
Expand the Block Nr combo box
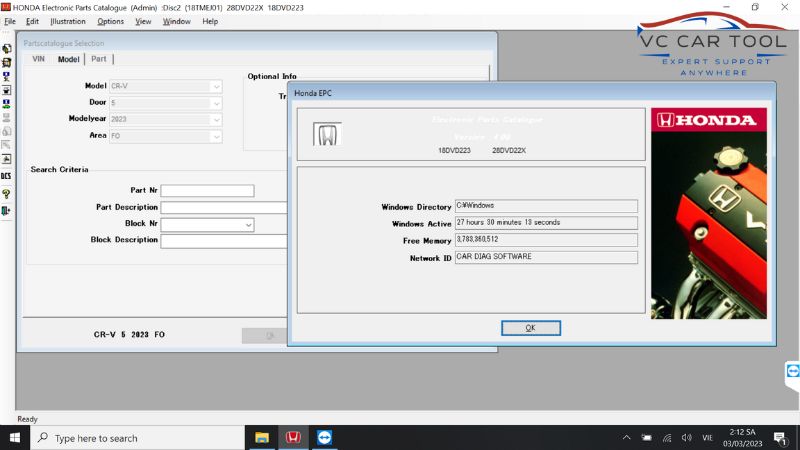(x=248, y=225)
